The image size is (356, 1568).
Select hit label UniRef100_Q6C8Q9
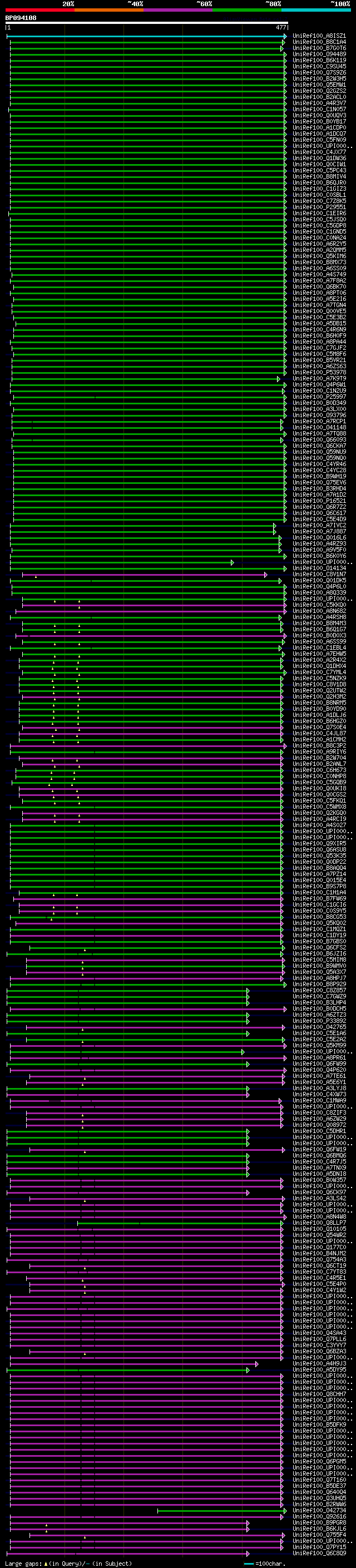[x=319, y=1553]
